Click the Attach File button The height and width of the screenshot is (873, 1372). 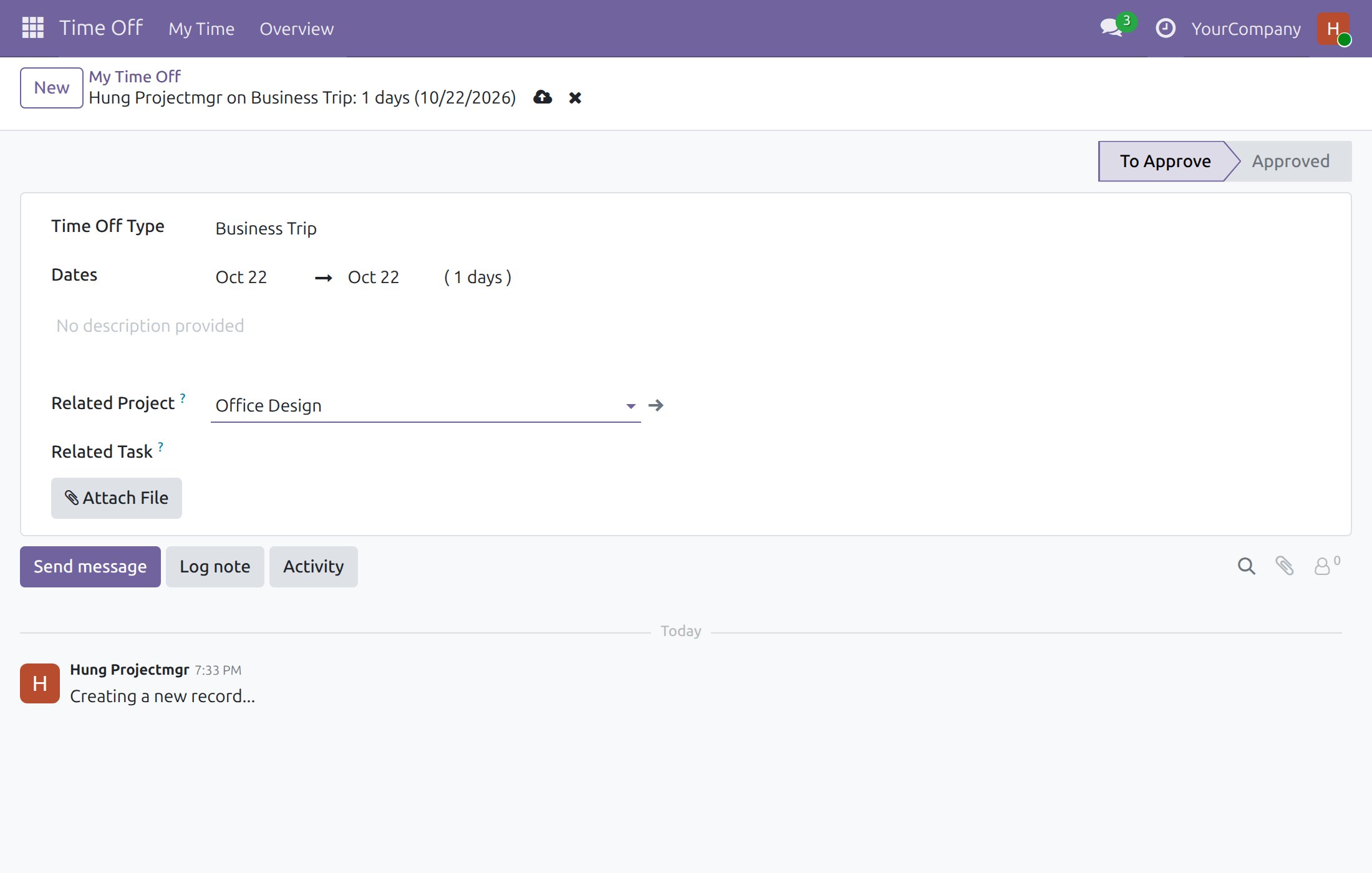point(117,498)
